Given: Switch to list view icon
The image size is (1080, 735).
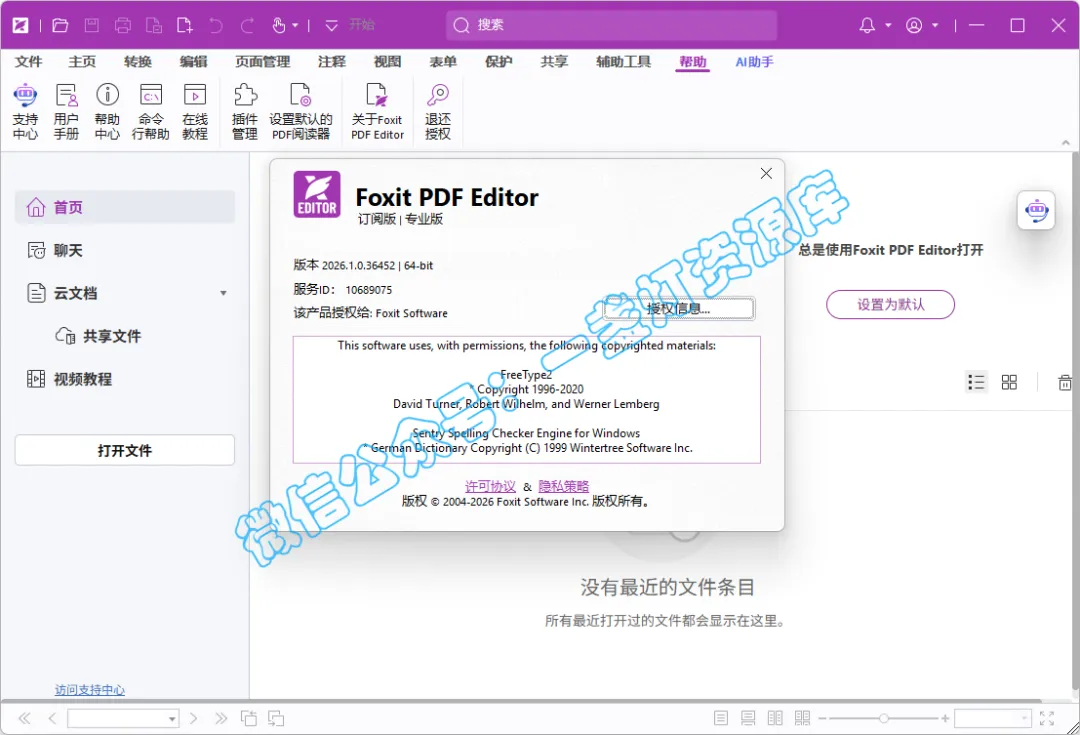Looking at the screenshot, I should 976,382.
